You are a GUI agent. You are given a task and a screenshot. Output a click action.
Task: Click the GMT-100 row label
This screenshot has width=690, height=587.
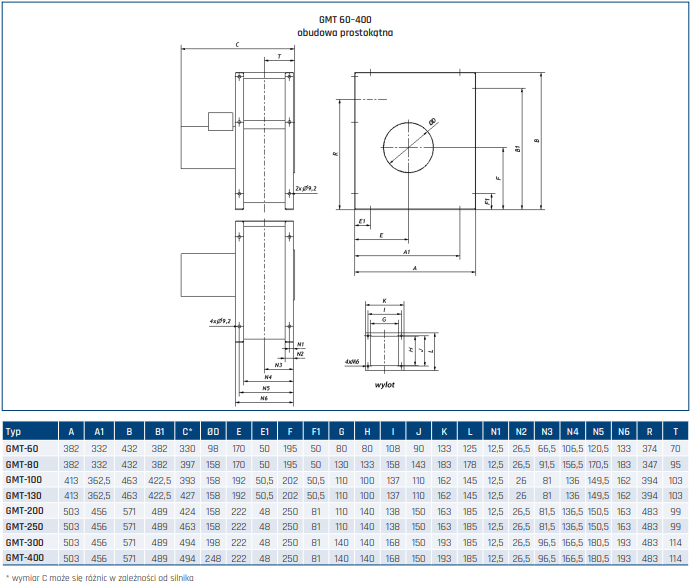point(24,480)
